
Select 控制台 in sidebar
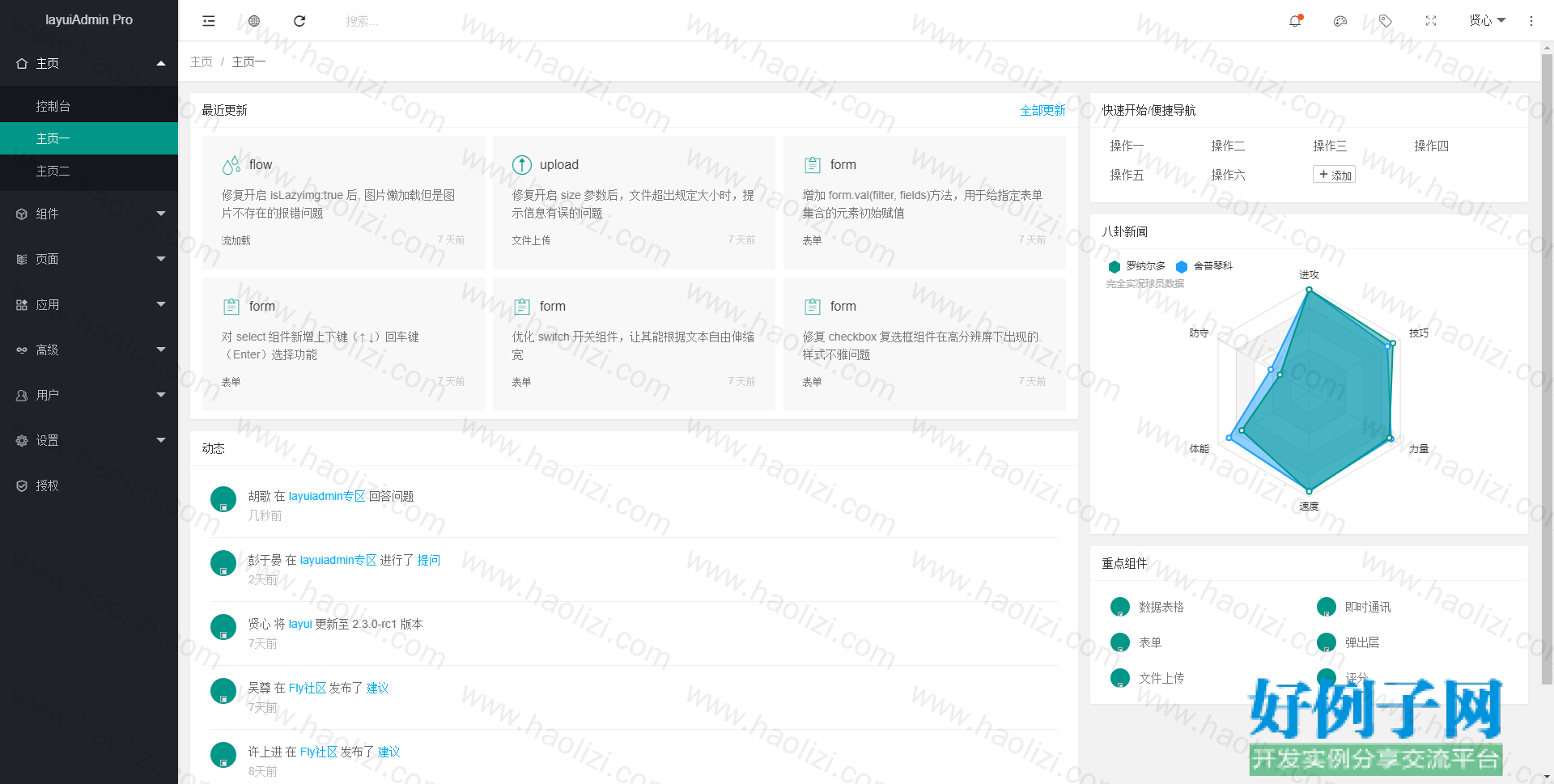click(x=89, y=106)
